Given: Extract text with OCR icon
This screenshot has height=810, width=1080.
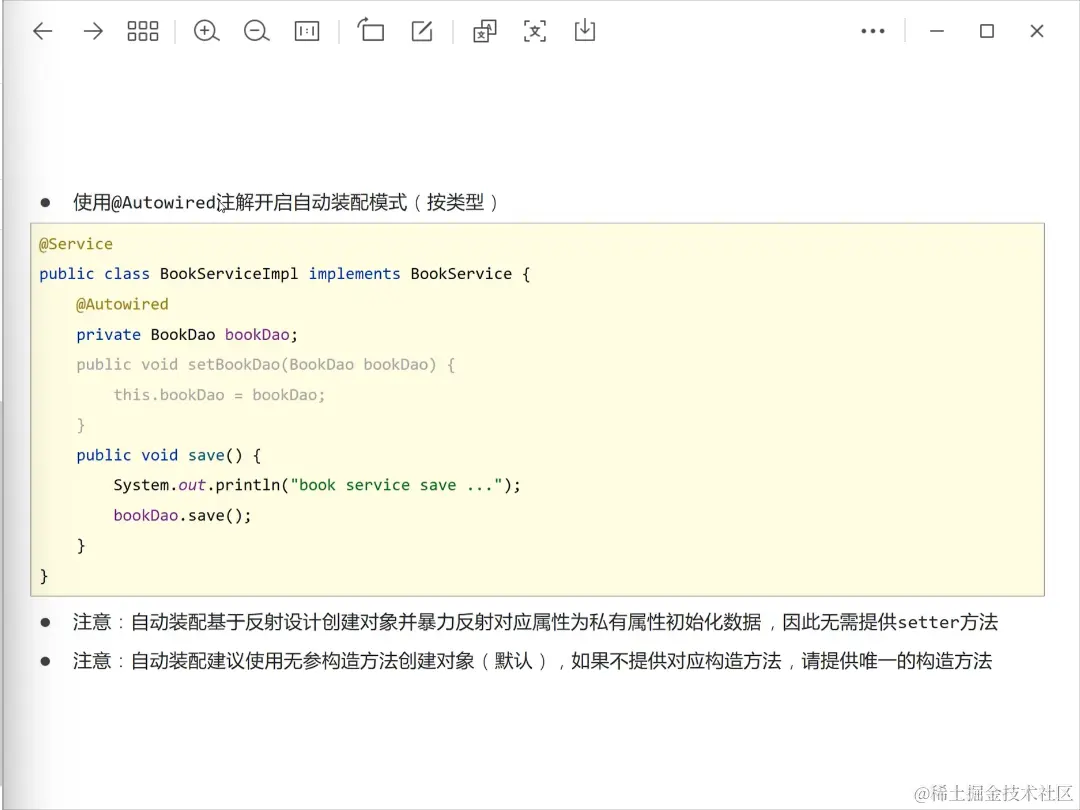Looking at the screenshot, I should [534, 31].
